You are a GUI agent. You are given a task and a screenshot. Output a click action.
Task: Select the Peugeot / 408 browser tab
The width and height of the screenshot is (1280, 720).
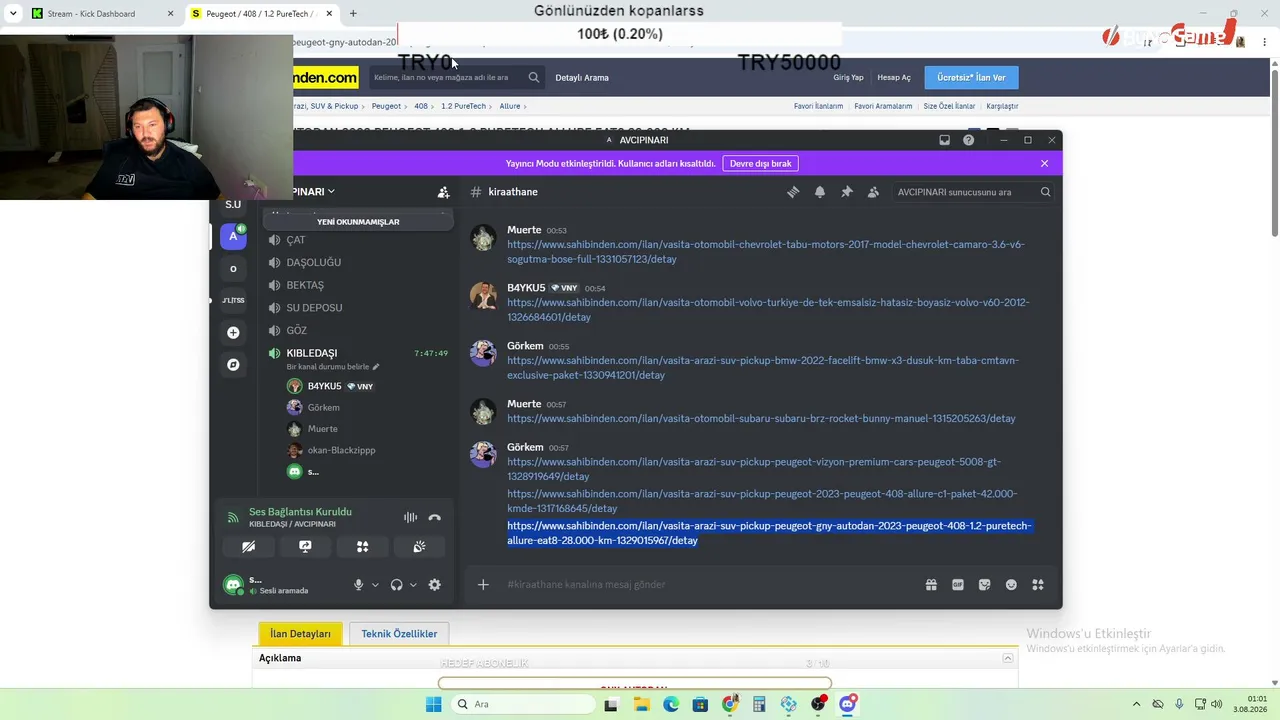click(x=263, y=14)
